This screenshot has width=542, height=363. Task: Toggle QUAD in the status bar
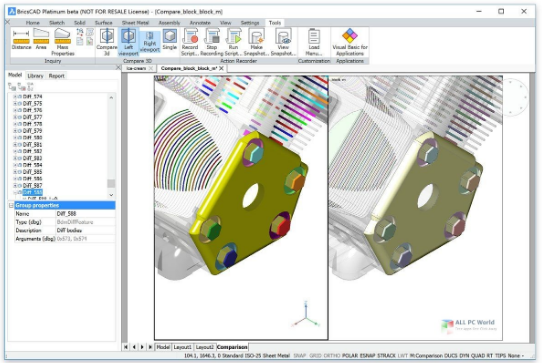478,355
